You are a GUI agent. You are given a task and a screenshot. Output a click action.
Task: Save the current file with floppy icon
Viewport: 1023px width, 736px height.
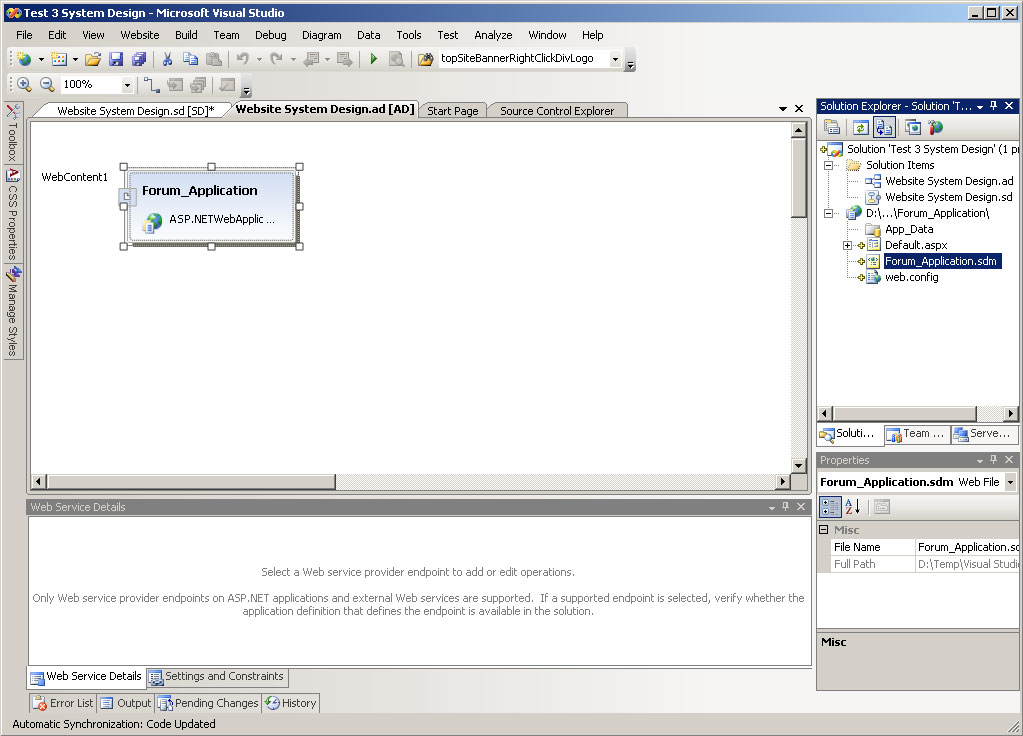pos(116,59)
